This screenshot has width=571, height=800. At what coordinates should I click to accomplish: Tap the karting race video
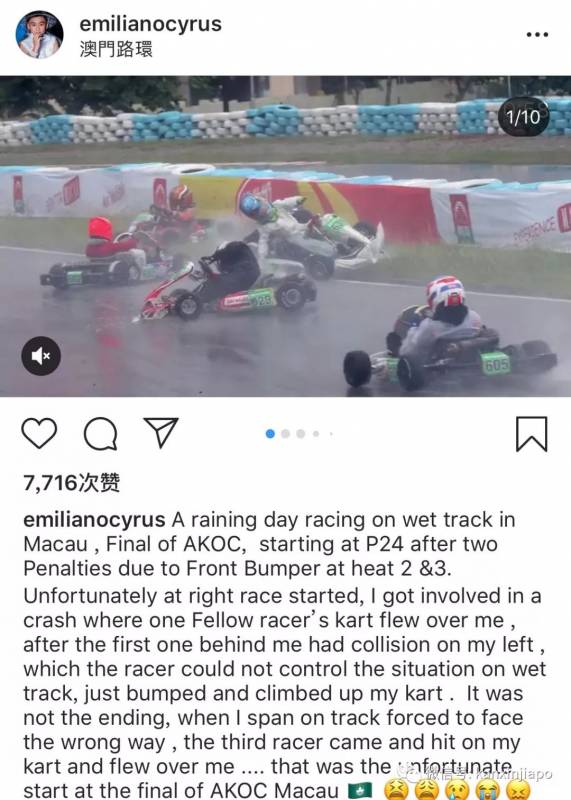click(x=285, y=236)
